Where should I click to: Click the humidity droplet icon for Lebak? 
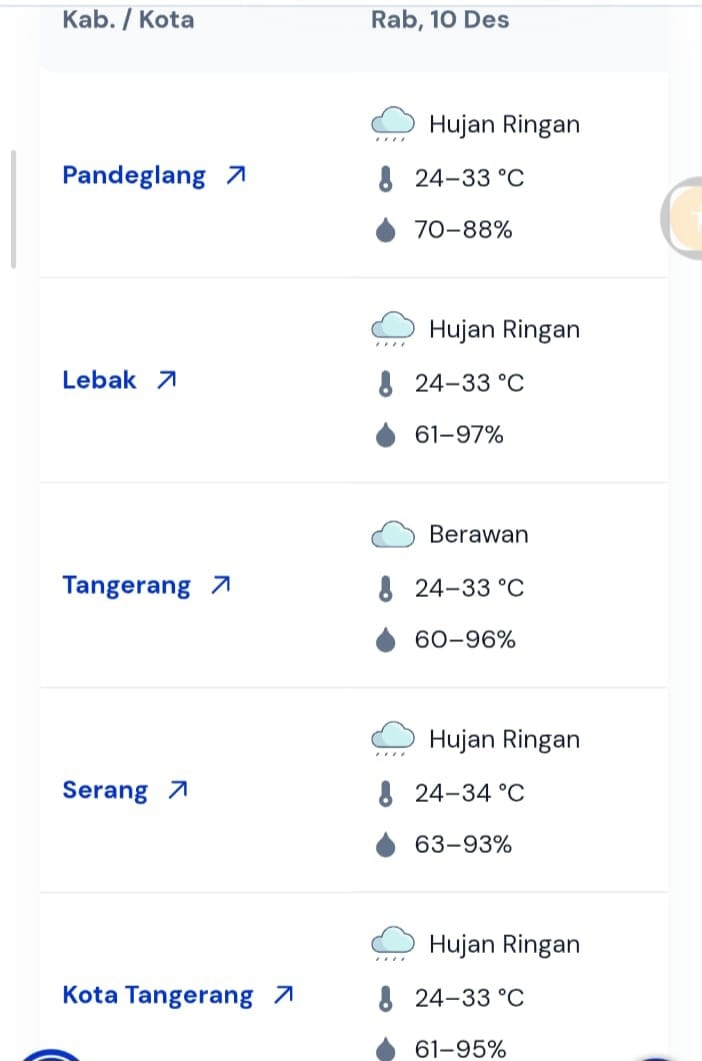(x=385, y=435)
